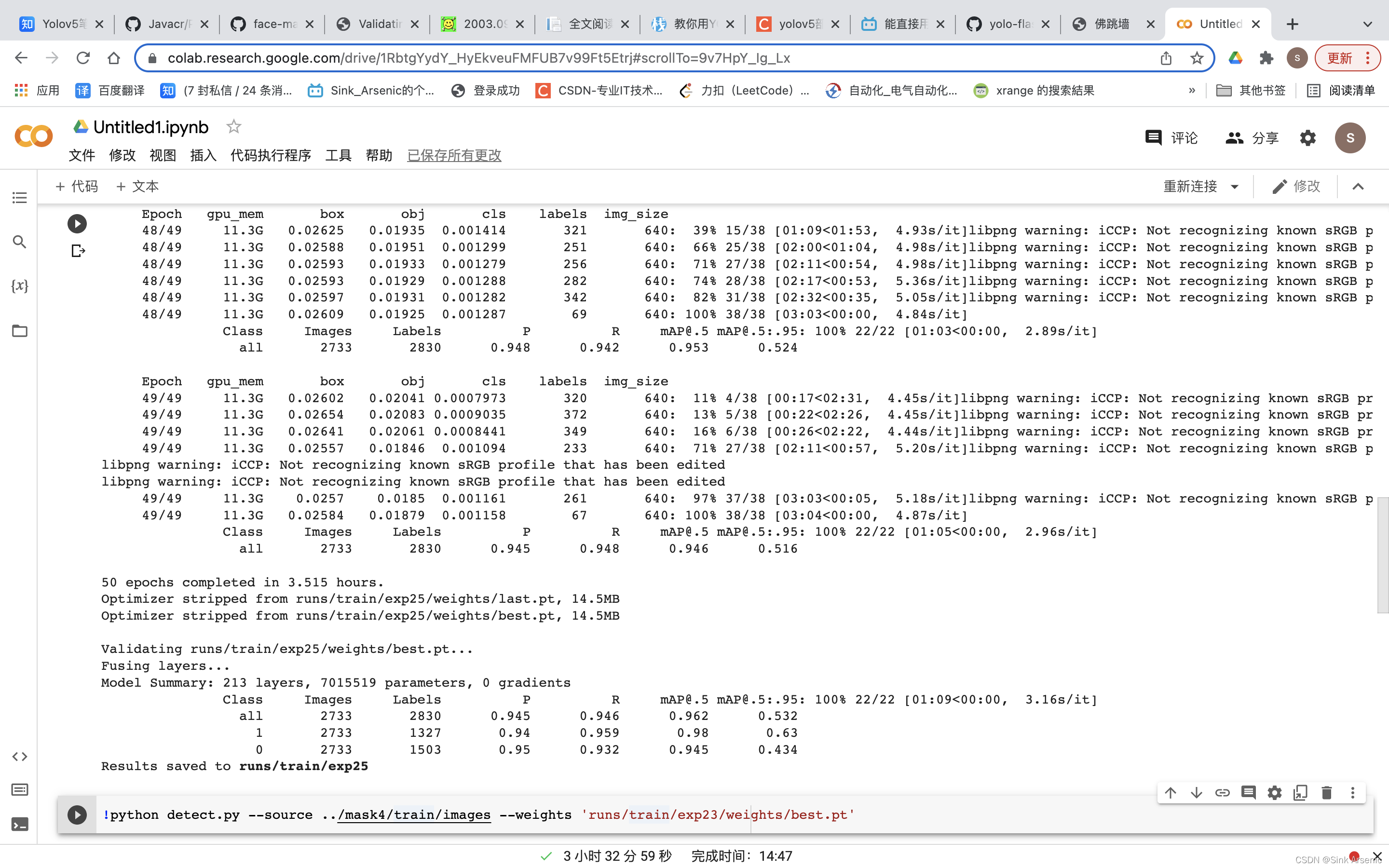Toggle the cell output display icon
Viewport: 1389px width, 868px height.
[78, 251]
